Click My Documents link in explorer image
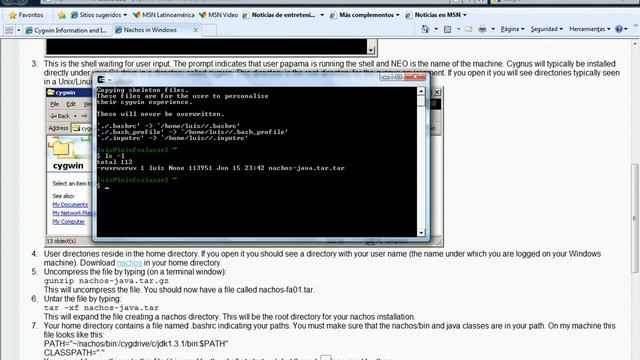Image resolution: width=640 pixels, height=360 pixels. [x=70, y=204]
